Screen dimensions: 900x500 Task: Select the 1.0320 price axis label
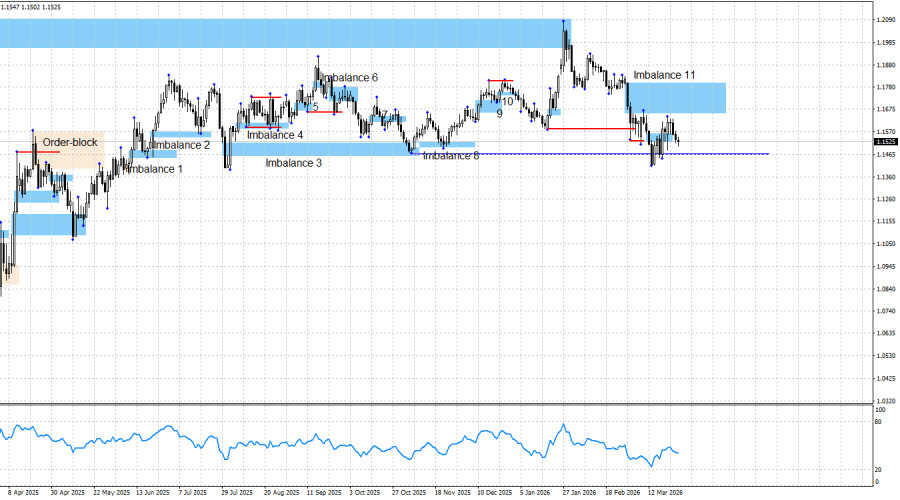pyautogui.click(x=885, y=401)
